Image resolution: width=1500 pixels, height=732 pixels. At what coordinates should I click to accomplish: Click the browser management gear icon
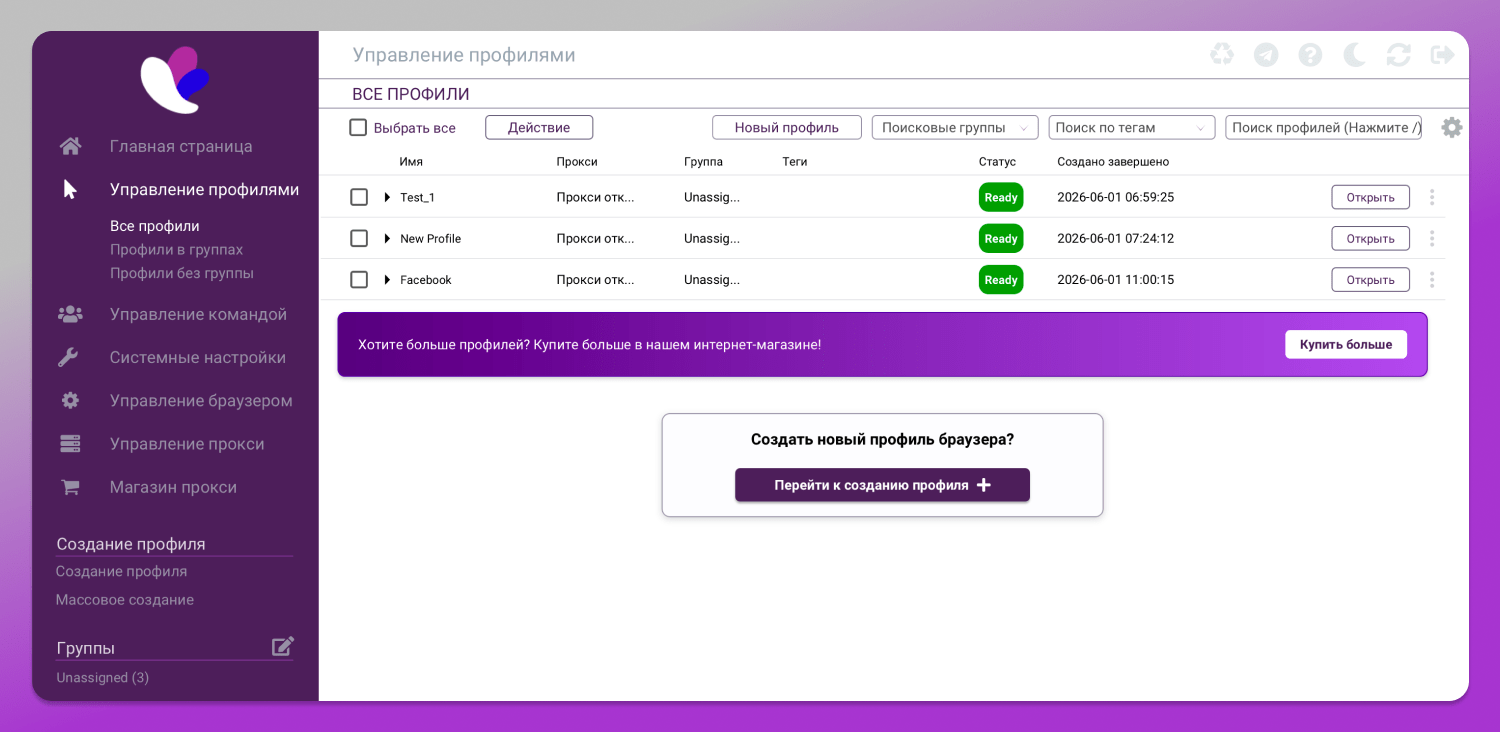coord(70,400)
